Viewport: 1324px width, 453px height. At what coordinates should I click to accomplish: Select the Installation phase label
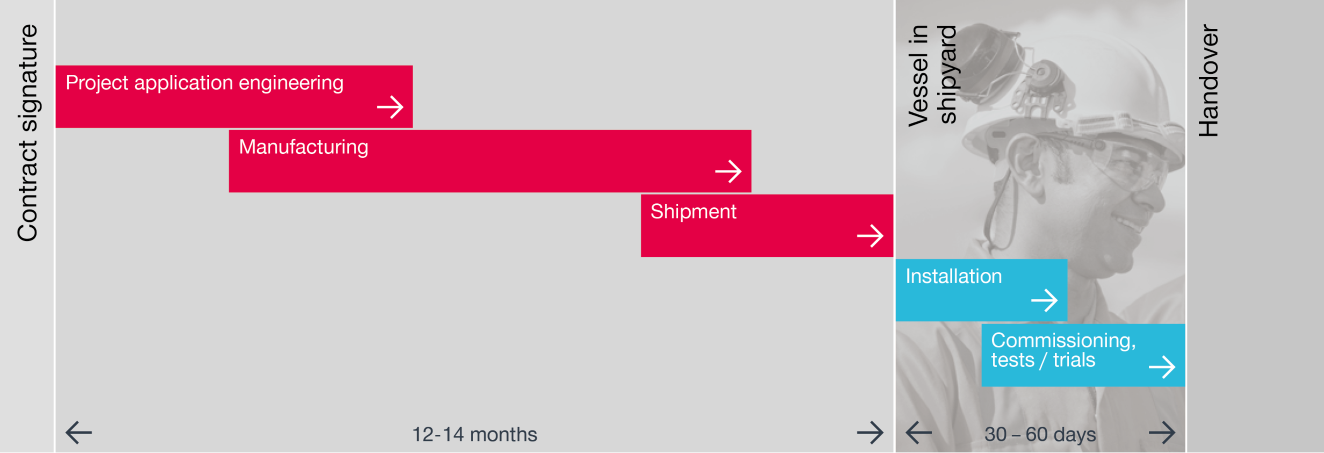[953, 276]
